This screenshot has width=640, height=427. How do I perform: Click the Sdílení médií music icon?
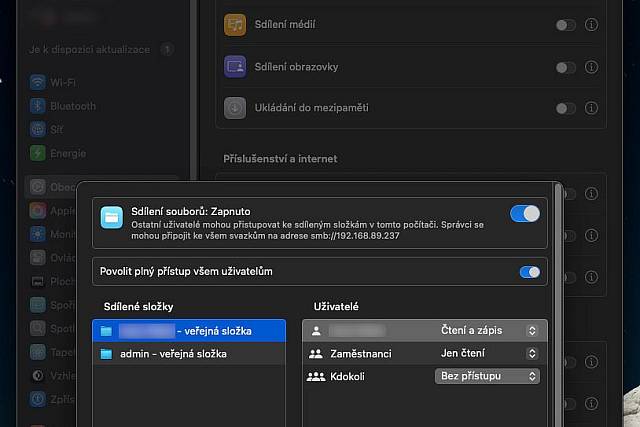[x=235, y=25]
